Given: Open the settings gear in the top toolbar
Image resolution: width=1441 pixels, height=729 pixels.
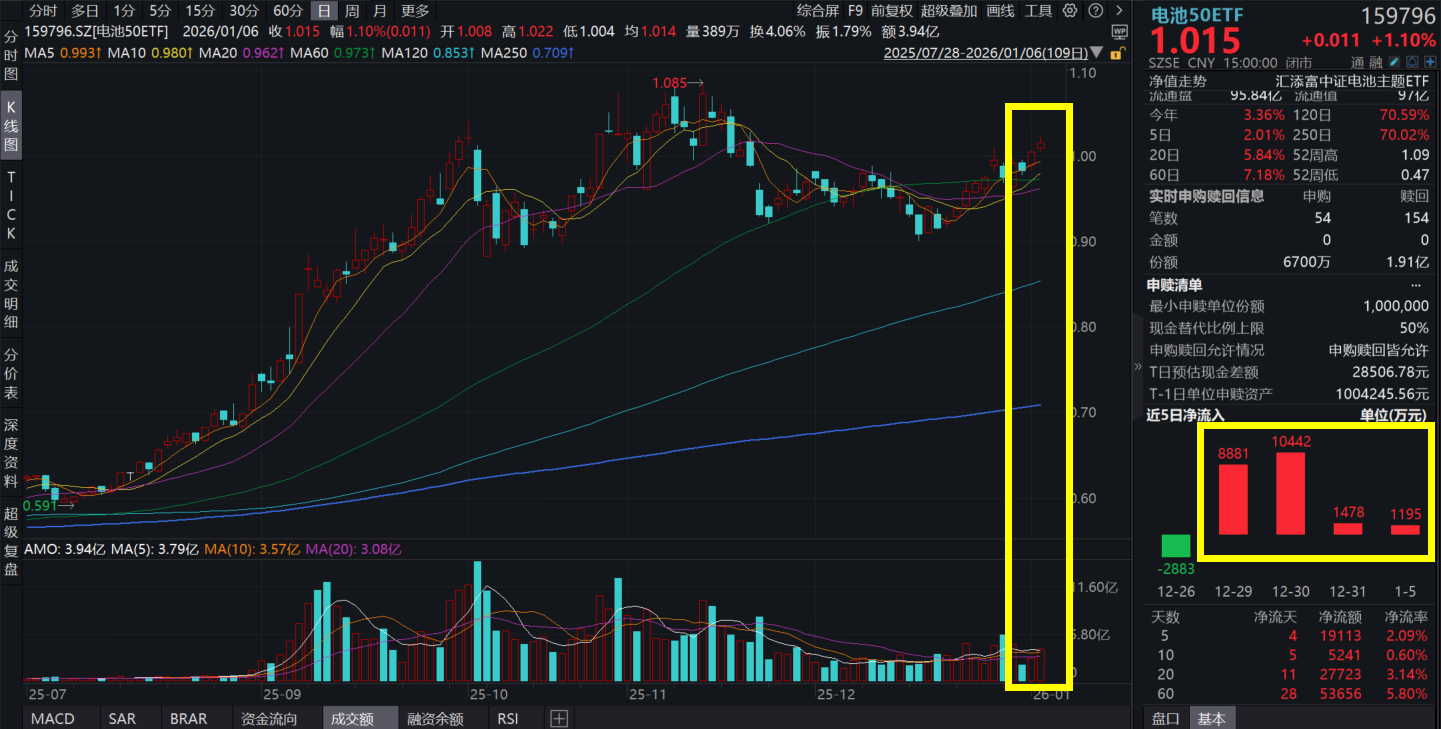Looking at the screenshot, I should pyautogui.click(x=1069, y=10).
